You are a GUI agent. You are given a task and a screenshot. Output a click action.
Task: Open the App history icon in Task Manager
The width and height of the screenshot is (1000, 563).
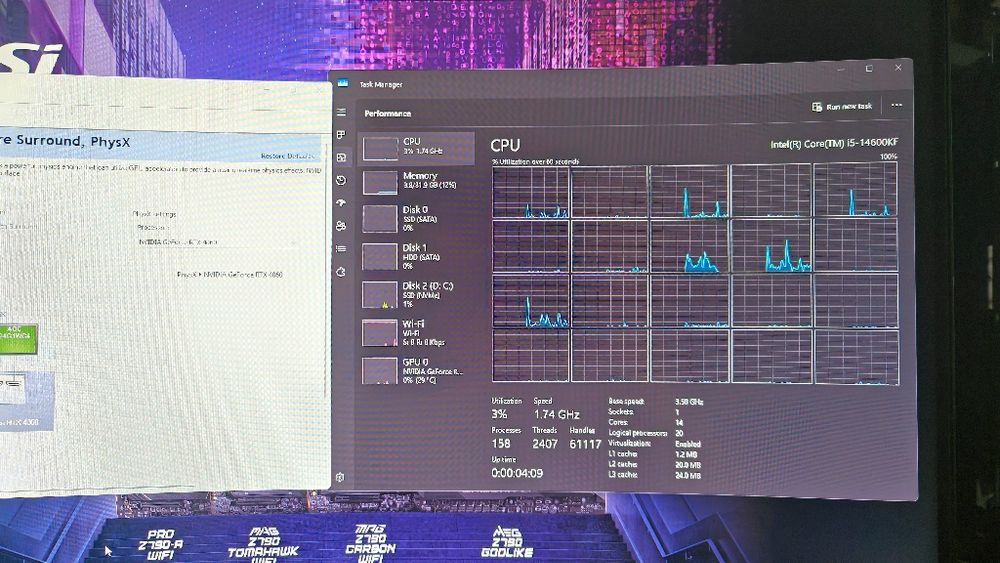point(341,180)
